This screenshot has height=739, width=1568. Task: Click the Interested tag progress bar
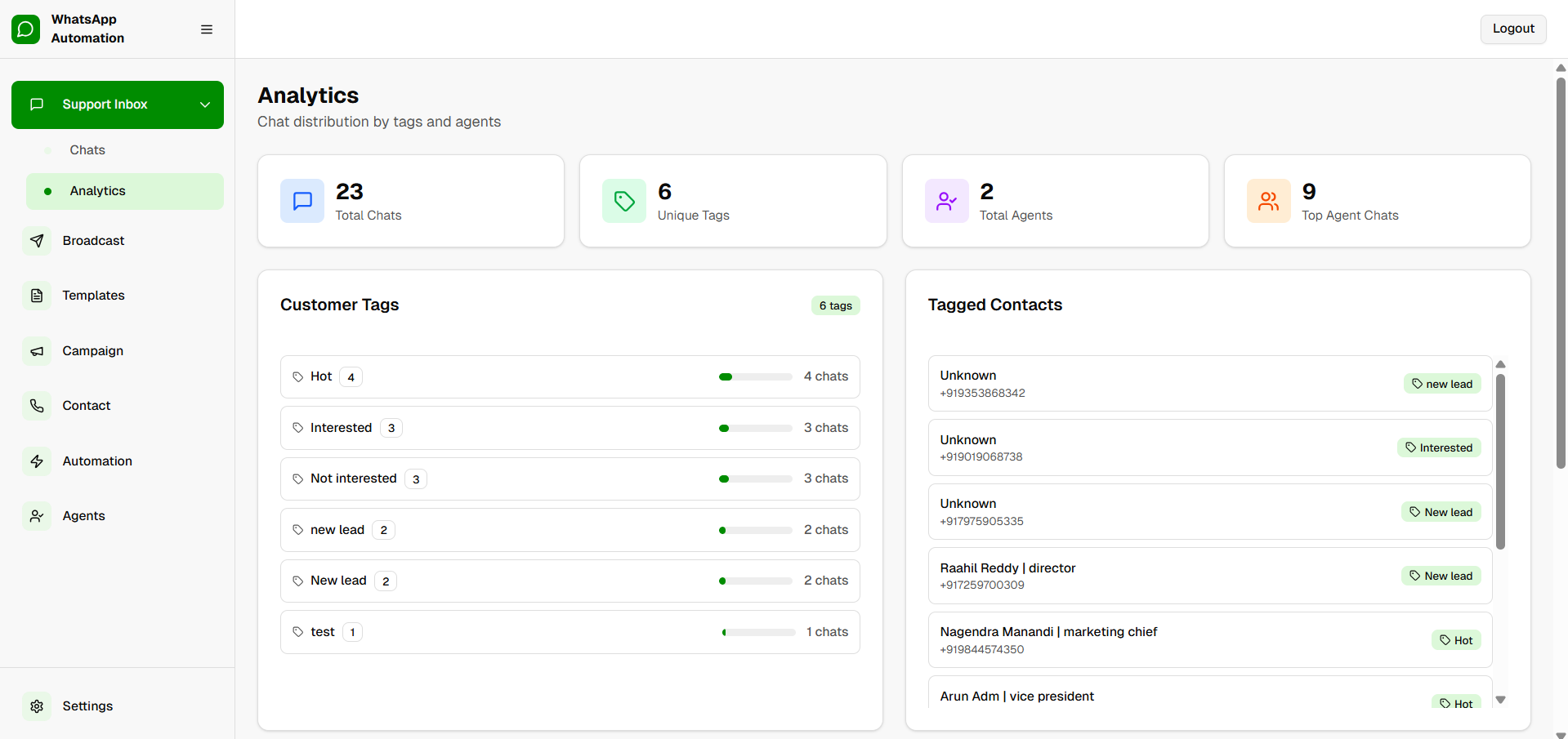[755, 428]
